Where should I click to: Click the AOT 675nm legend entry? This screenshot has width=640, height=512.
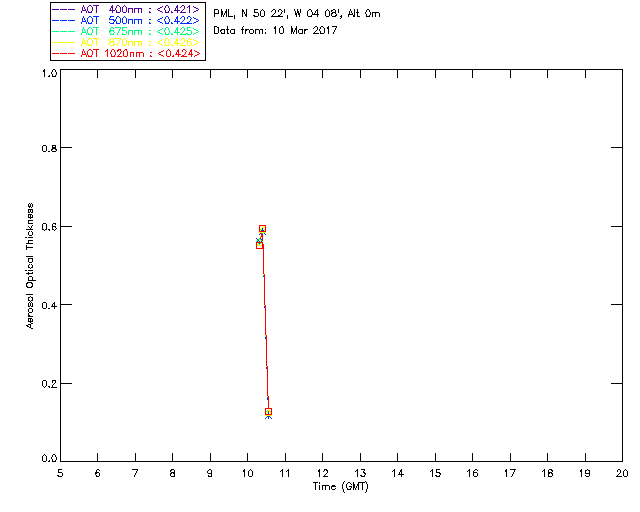(126, 31)
